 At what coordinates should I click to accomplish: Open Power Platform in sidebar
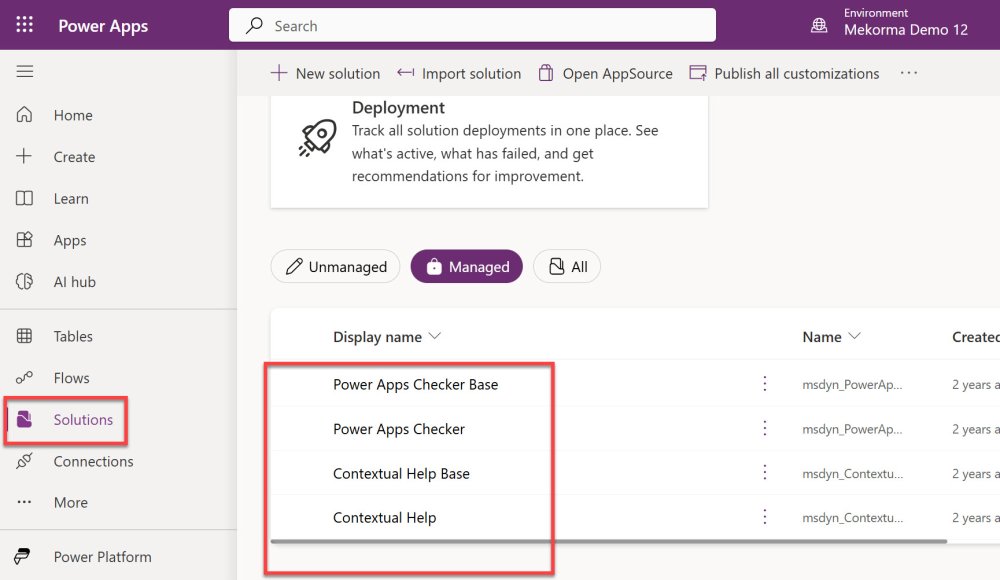tap(102, 557)
